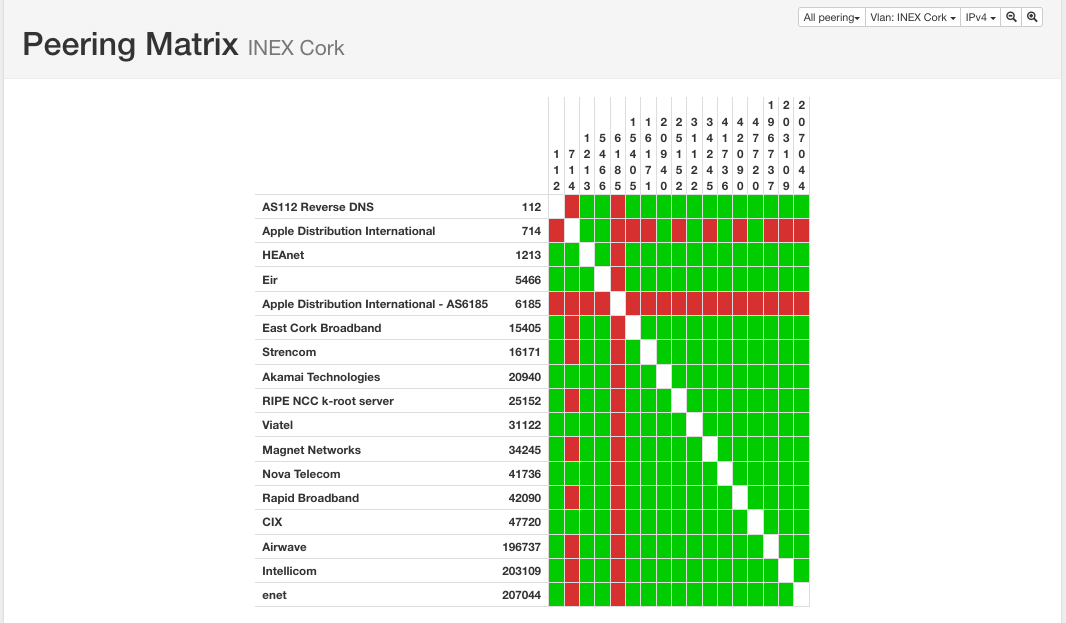Click the vertical column header 20940
This screenshot has height=623, width=1066.
(664, 154)
